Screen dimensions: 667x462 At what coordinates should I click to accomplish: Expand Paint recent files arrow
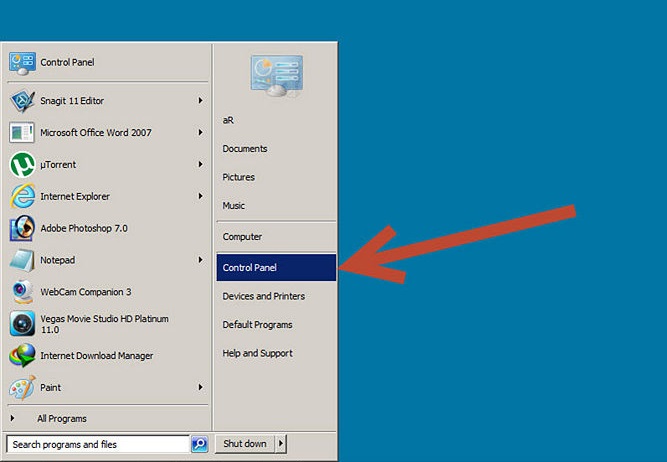200,387
